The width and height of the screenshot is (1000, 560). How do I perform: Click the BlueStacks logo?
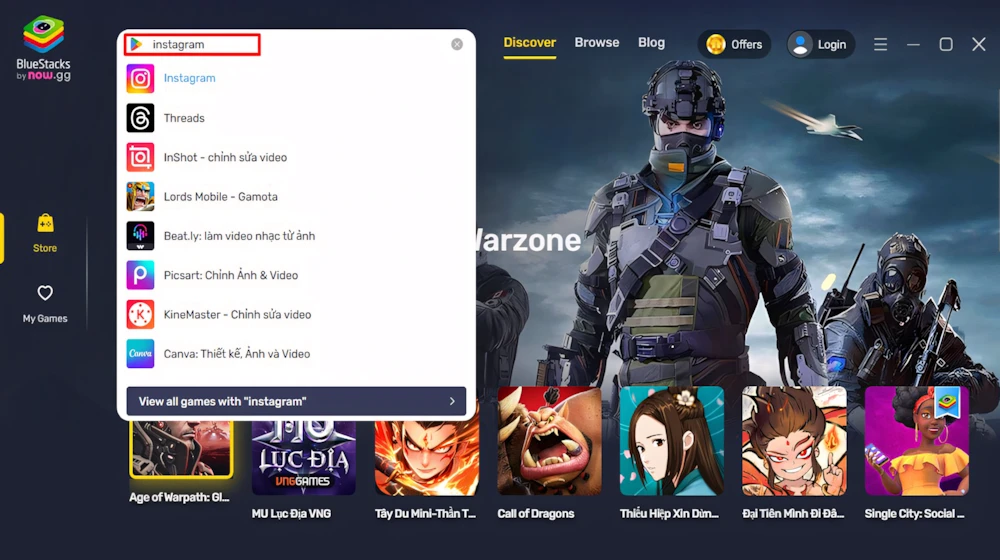[43, 48]
